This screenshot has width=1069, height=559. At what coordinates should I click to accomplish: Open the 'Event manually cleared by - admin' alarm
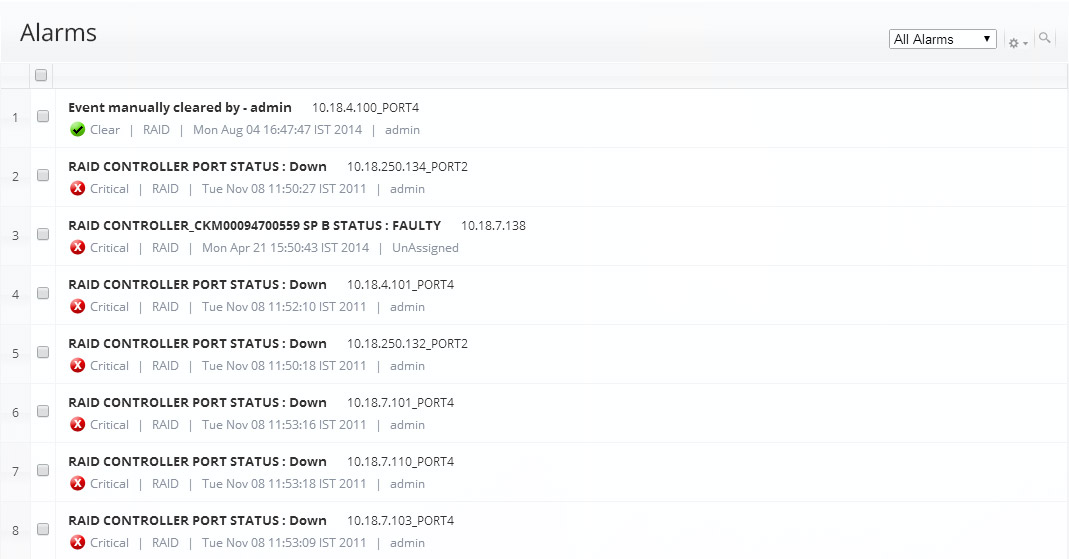point(180,107)
